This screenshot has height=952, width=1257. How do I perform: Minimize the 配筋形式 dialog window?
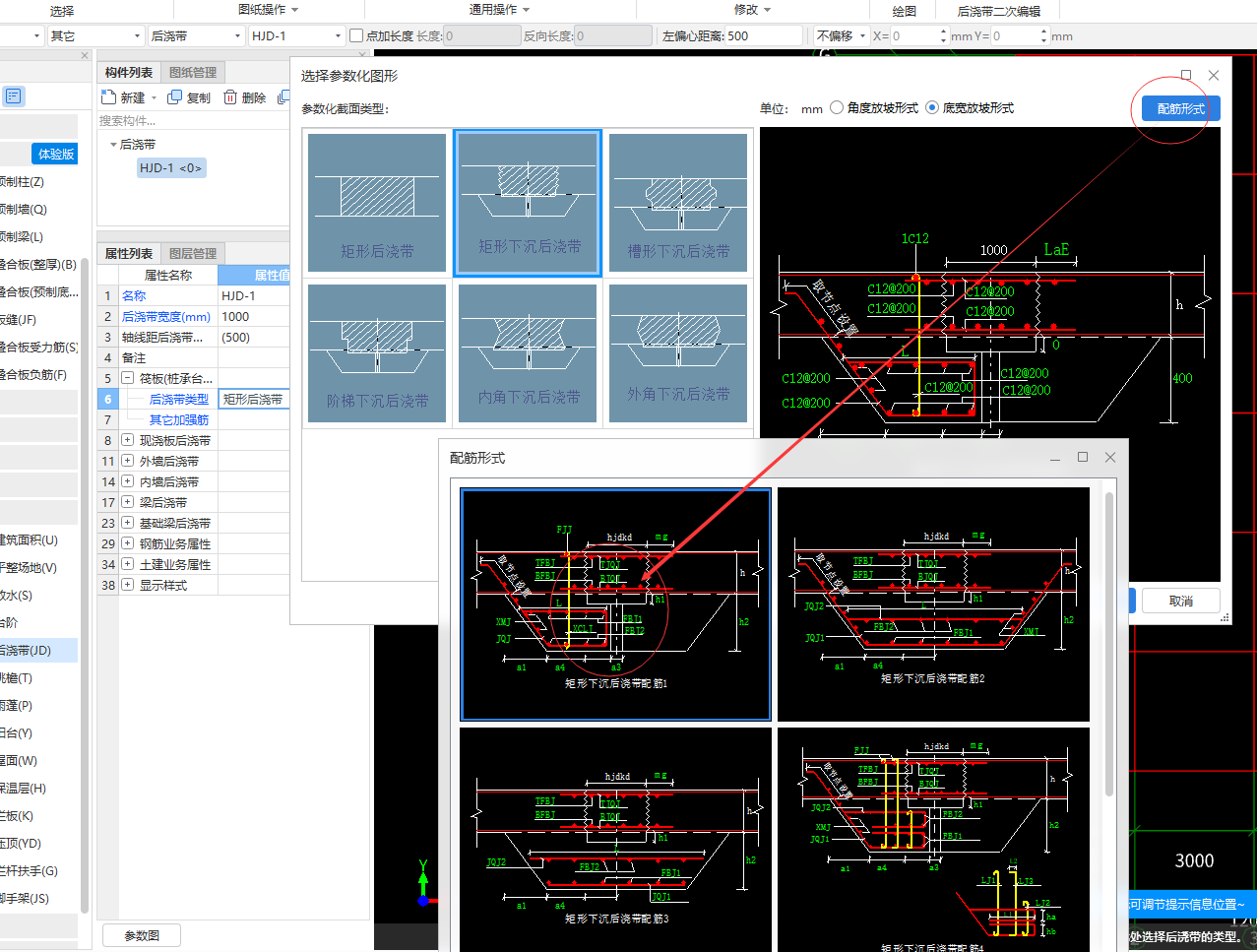tap(1055, 458)
